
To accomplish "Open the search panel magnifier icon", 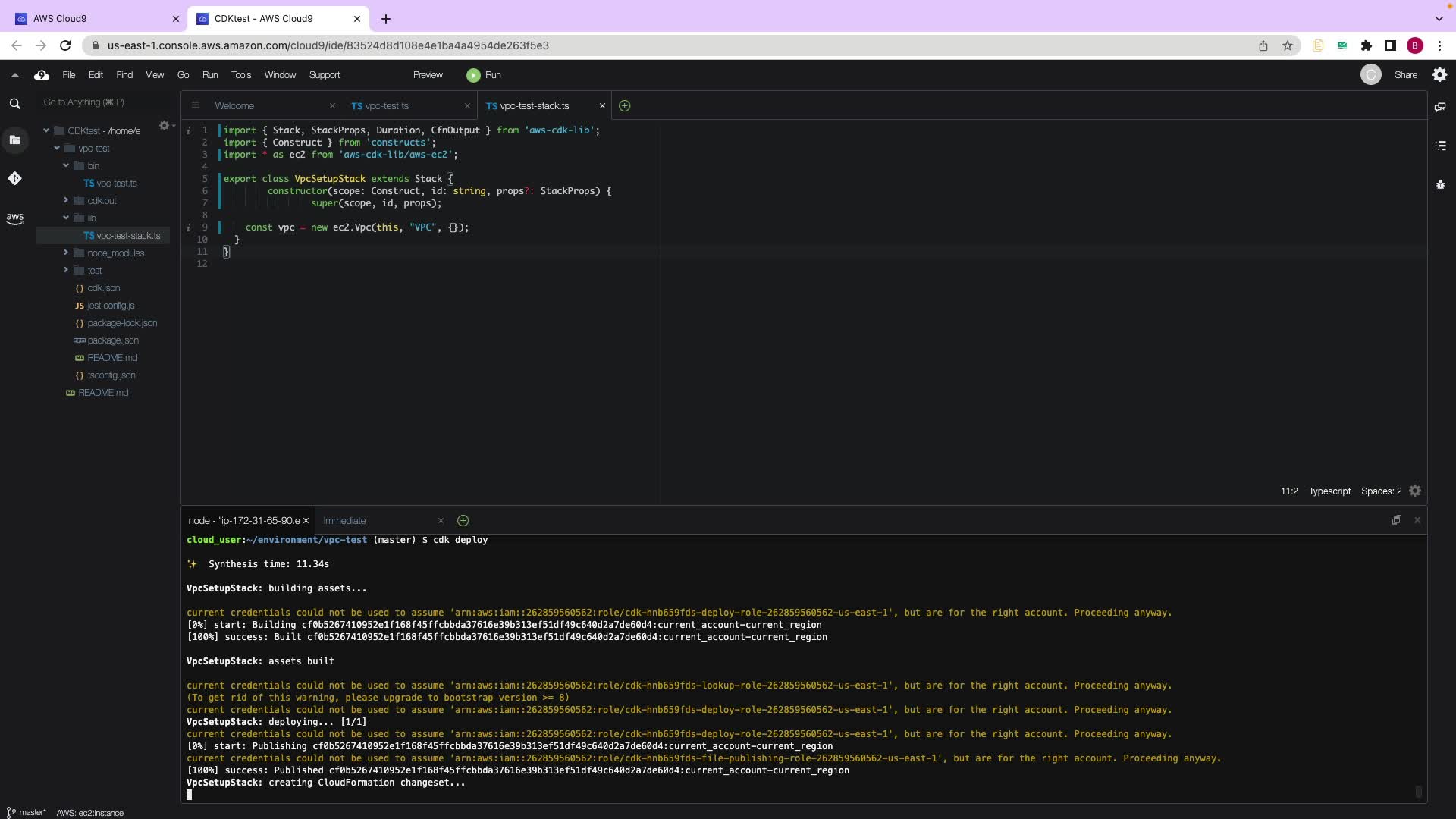I will pos(14,104).
